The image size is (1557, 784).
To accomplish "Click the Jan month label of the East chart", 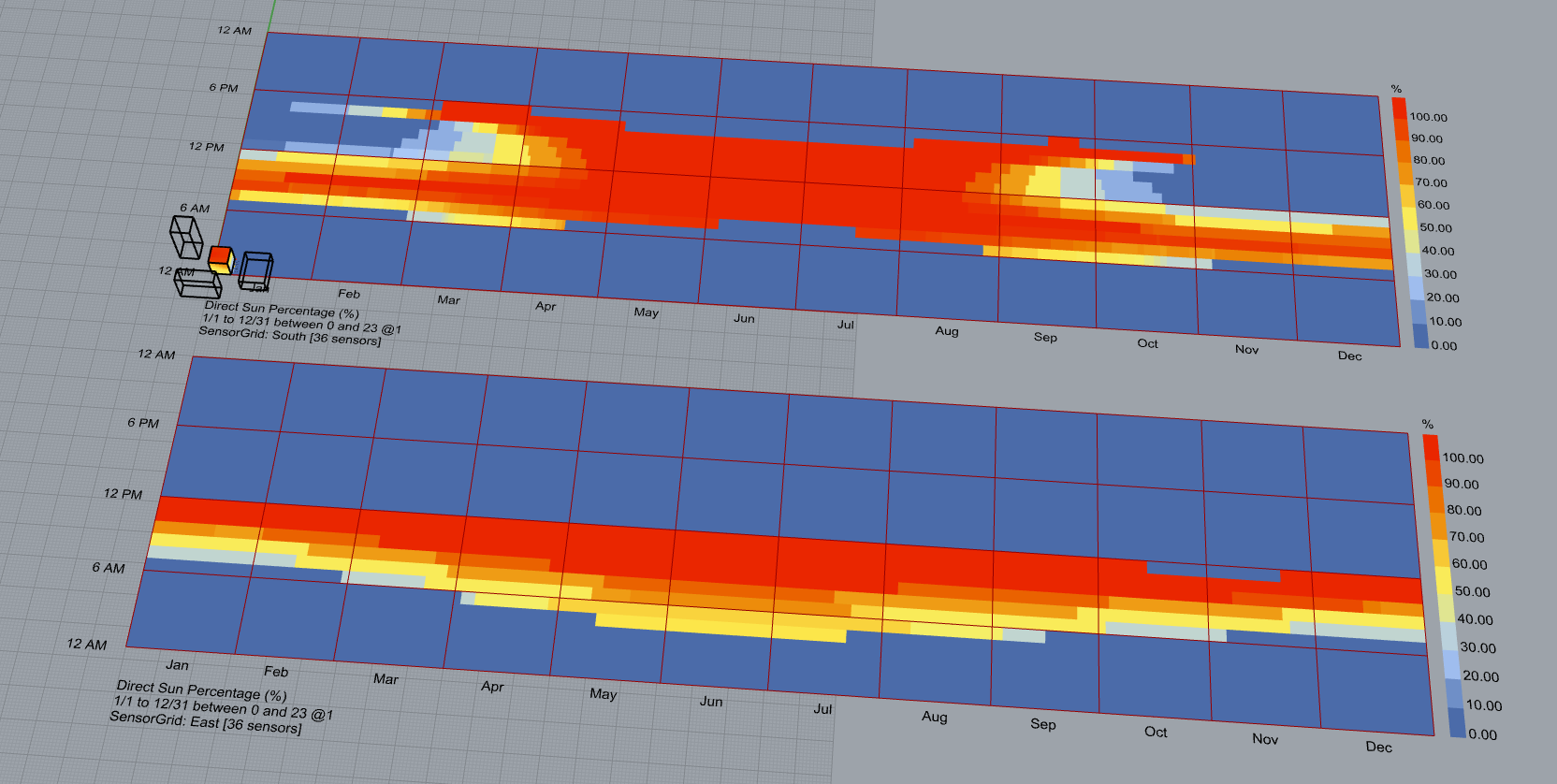I will [177, 665].
